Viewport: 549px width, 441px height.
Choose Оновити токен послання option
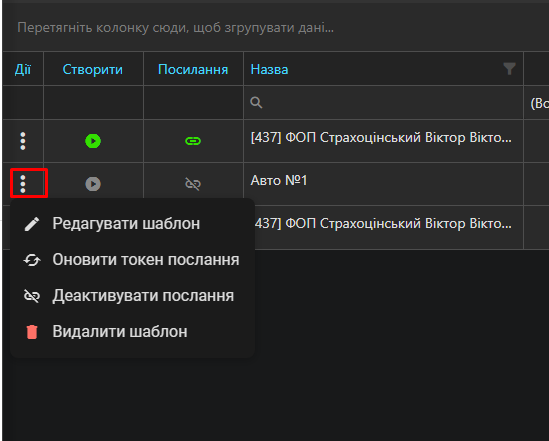(132, 260)
